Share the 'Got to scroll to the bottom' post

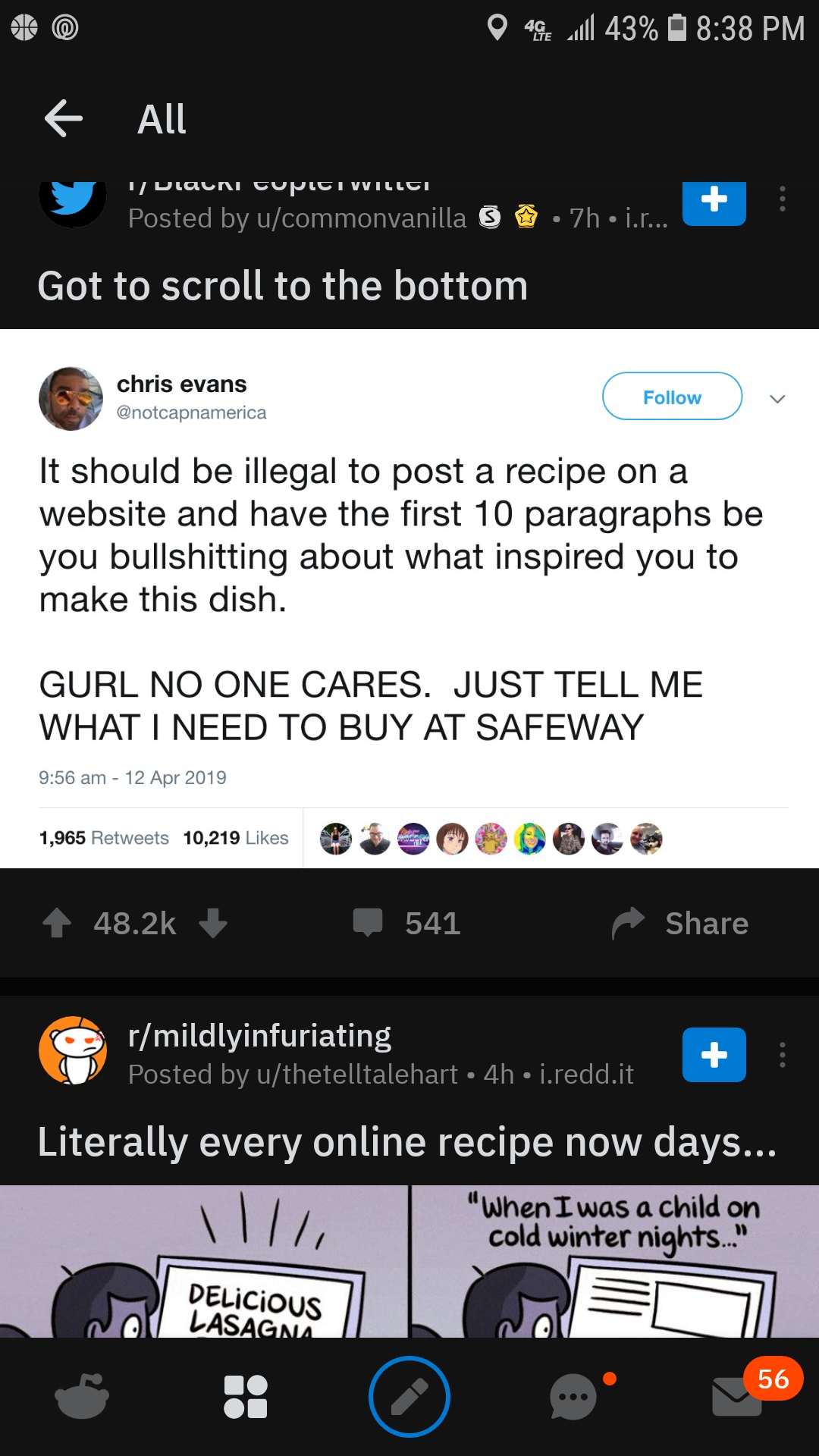680,924
